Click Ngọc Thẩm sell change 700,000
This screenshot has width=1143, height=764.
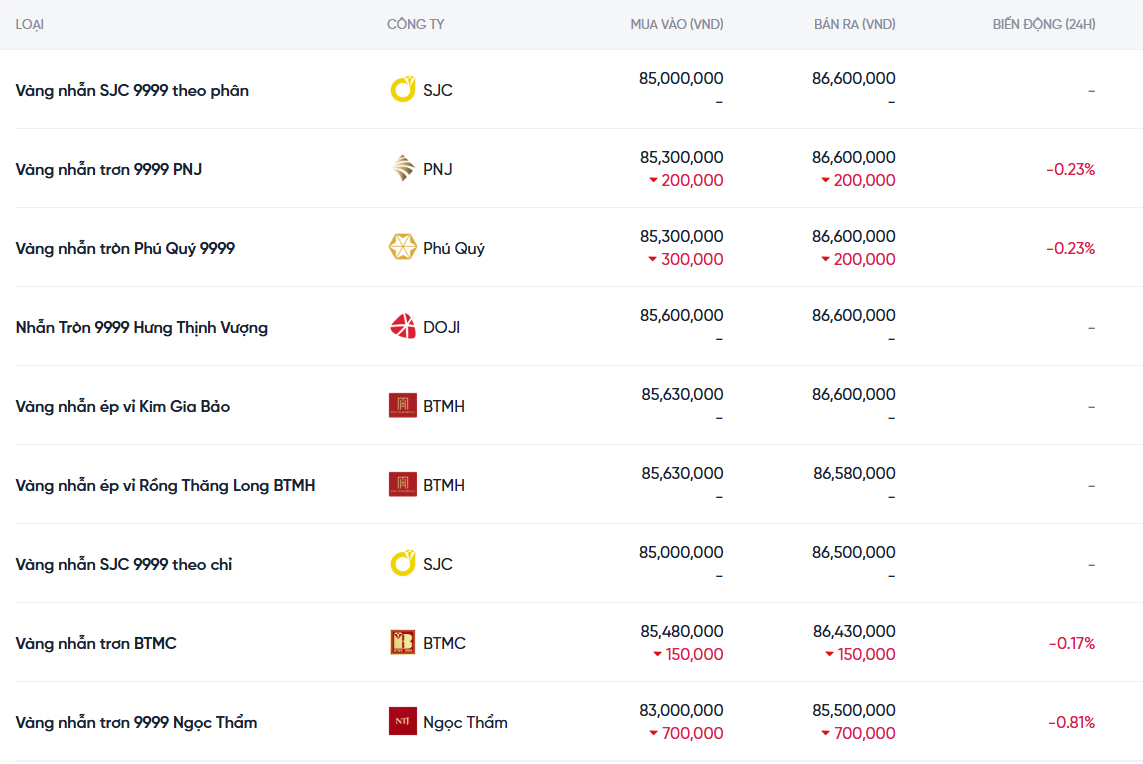(x=865, y=733)
